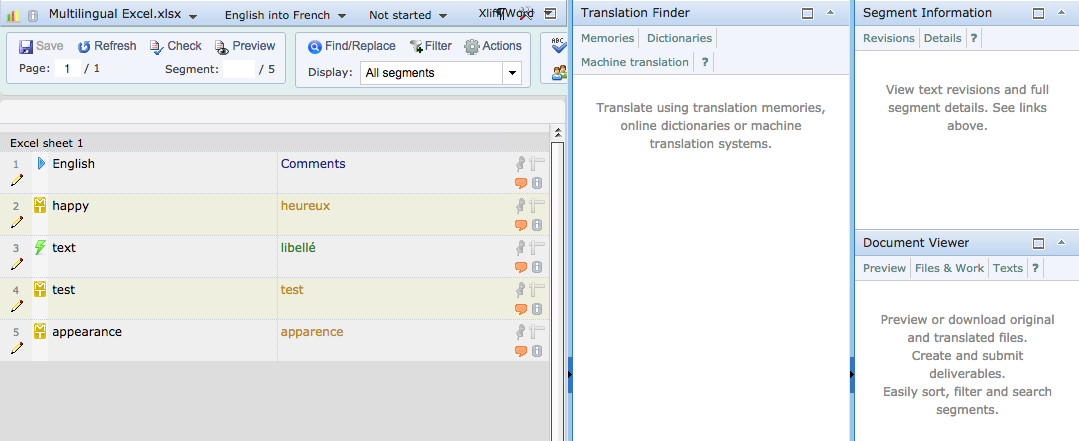Click the orange comment icon on the 'appearance' row

(521, 351)
